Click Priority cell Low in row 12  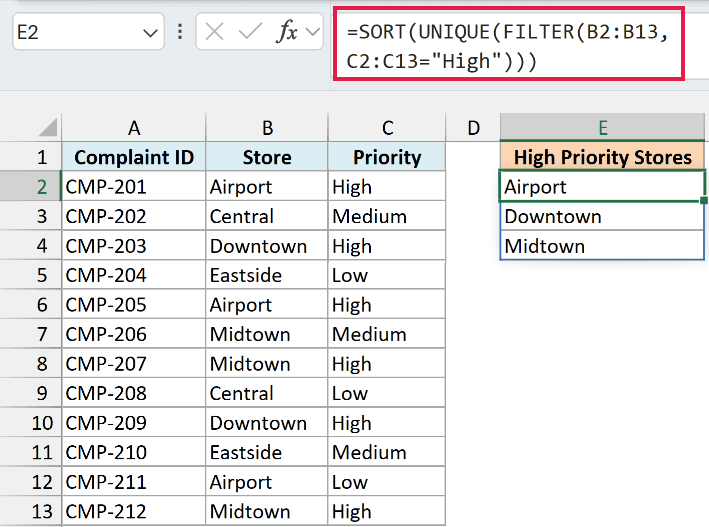pyautogui.click(x=387, y=482)
